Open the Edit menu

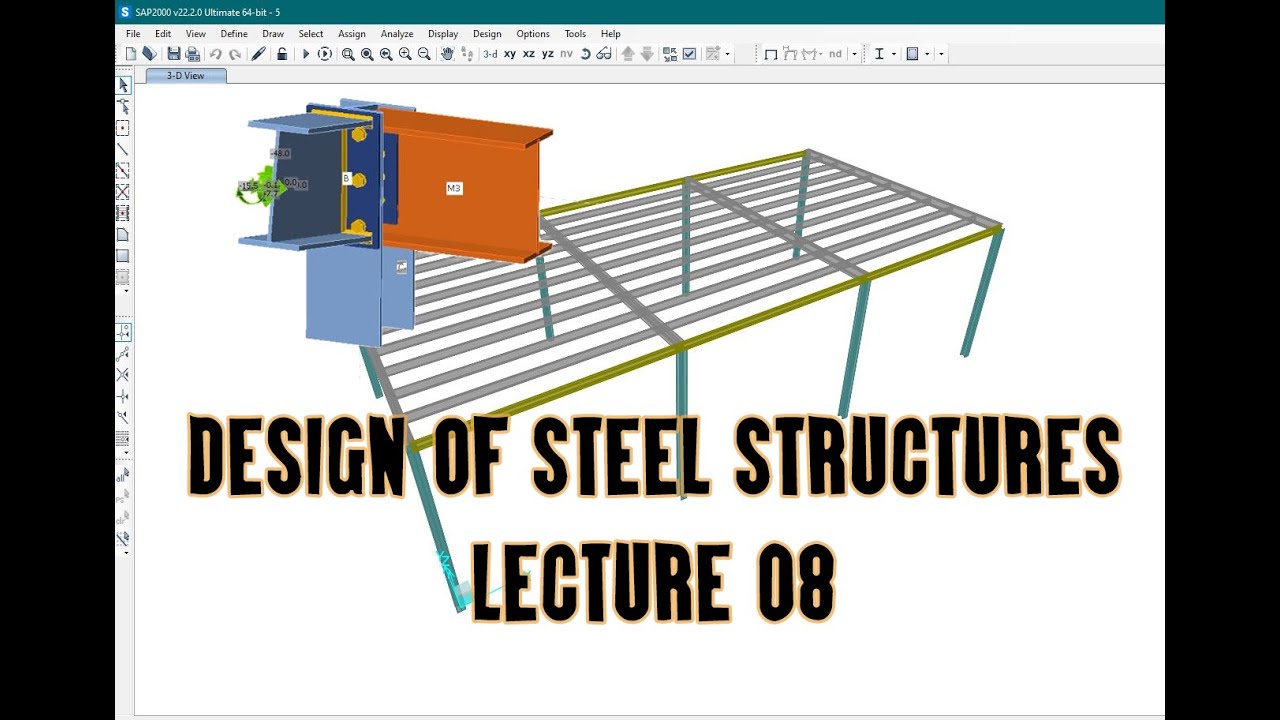coord(163,34)
